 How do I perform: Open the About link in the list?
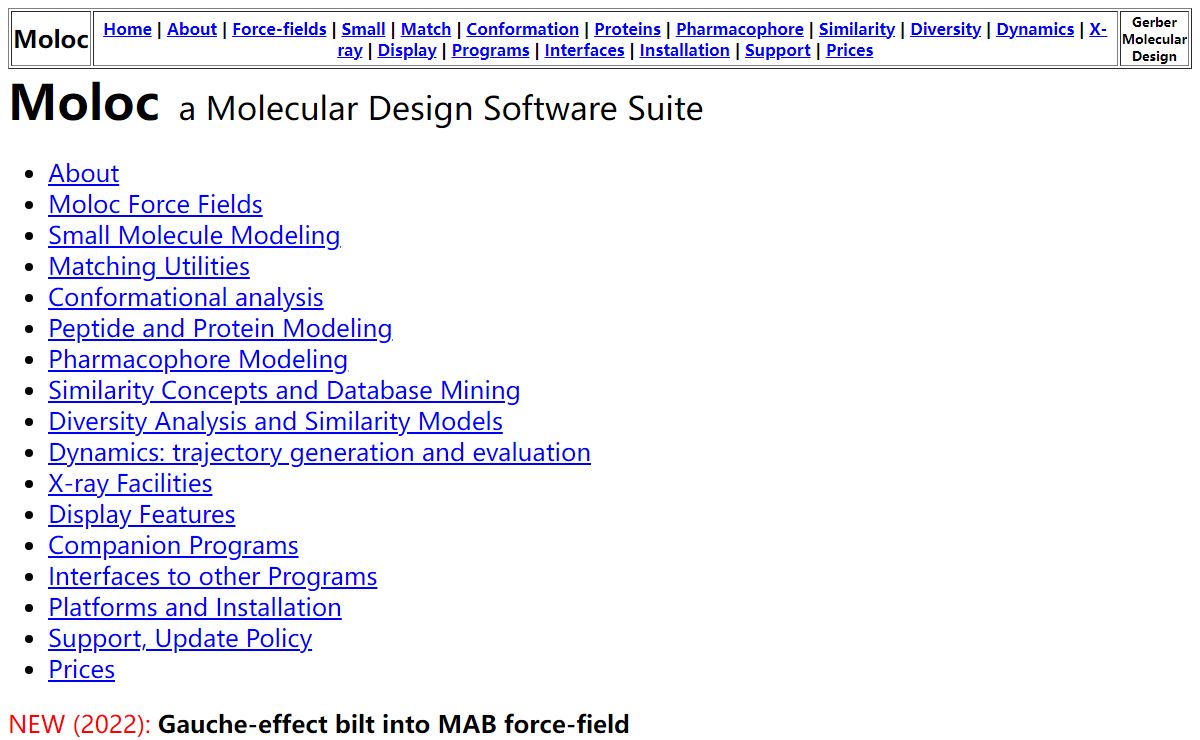pyautogui.click(x=84, y=174)
